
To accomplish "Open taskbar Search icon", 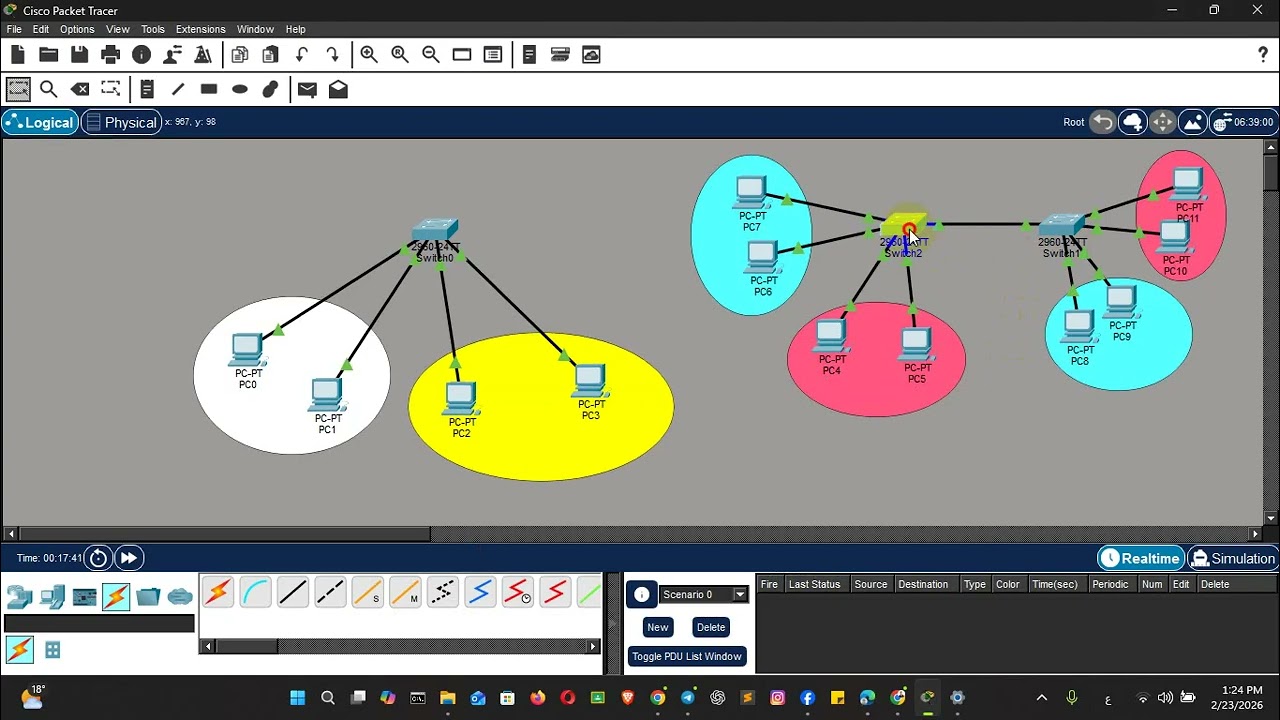I will (328, 698).
